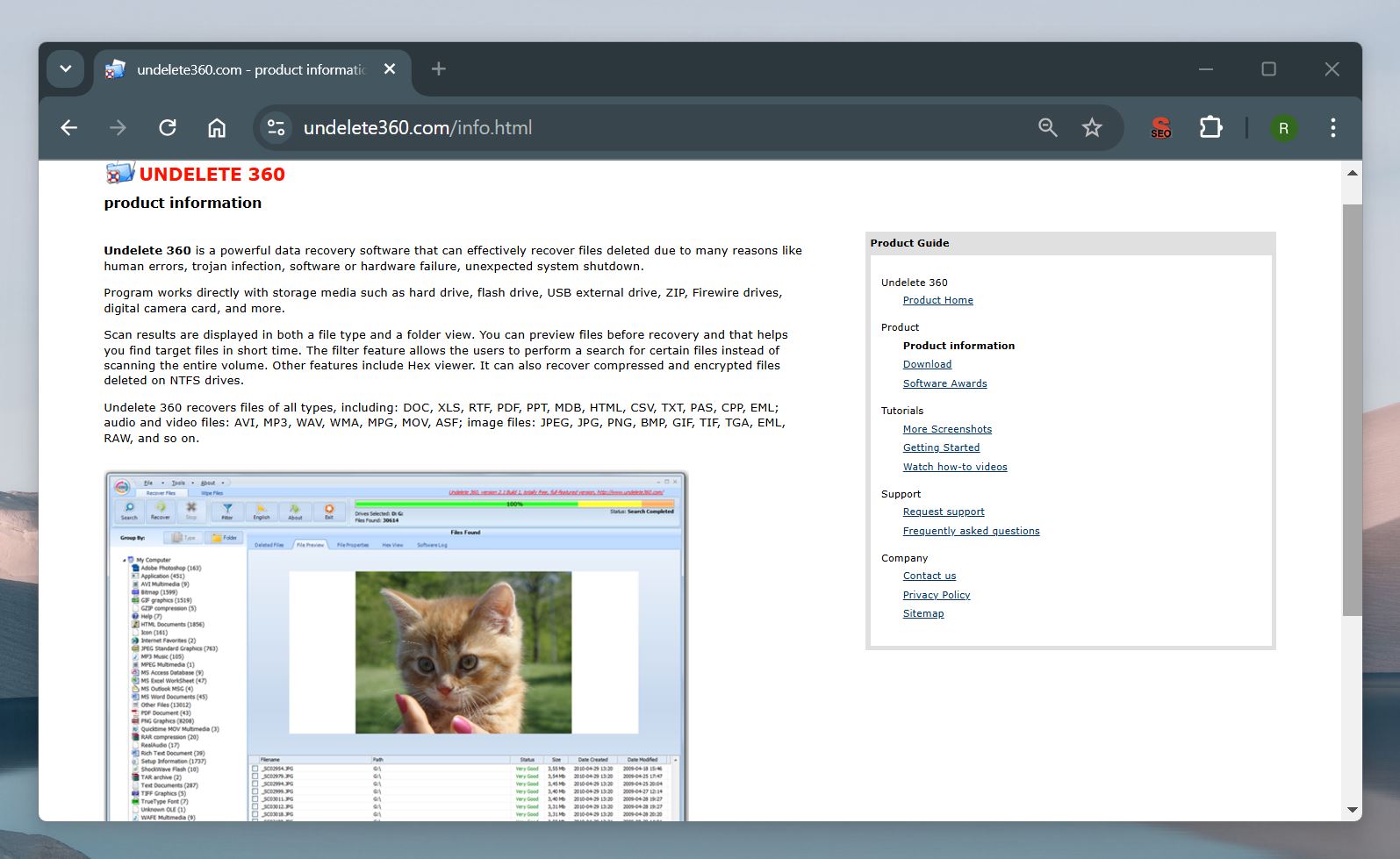Viewport: 1400px width, 859px height.
Task: Open the Download link
Action: click(927, 364)
